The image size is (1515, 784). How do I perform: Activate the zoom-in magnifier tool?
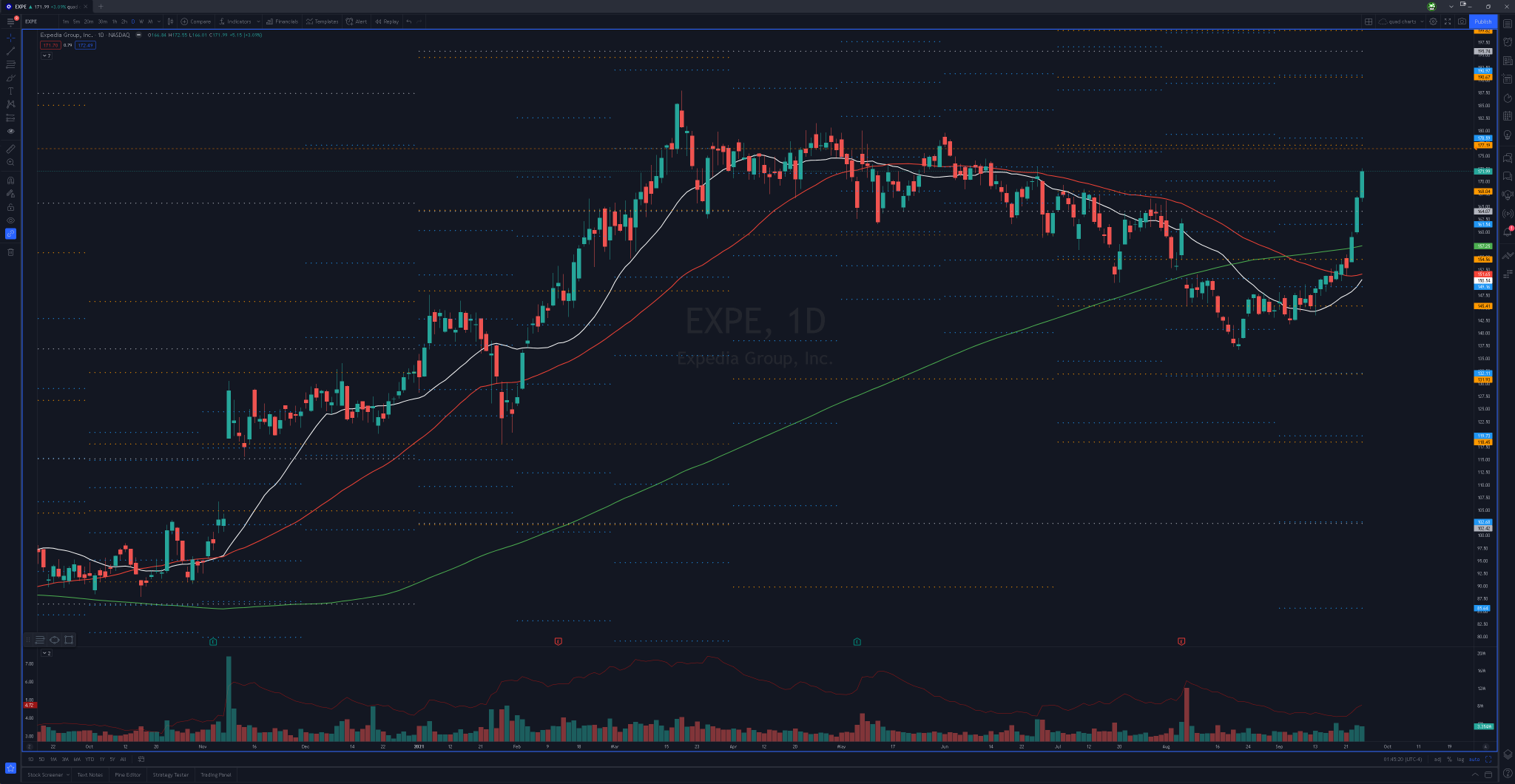tap(10, 162)
